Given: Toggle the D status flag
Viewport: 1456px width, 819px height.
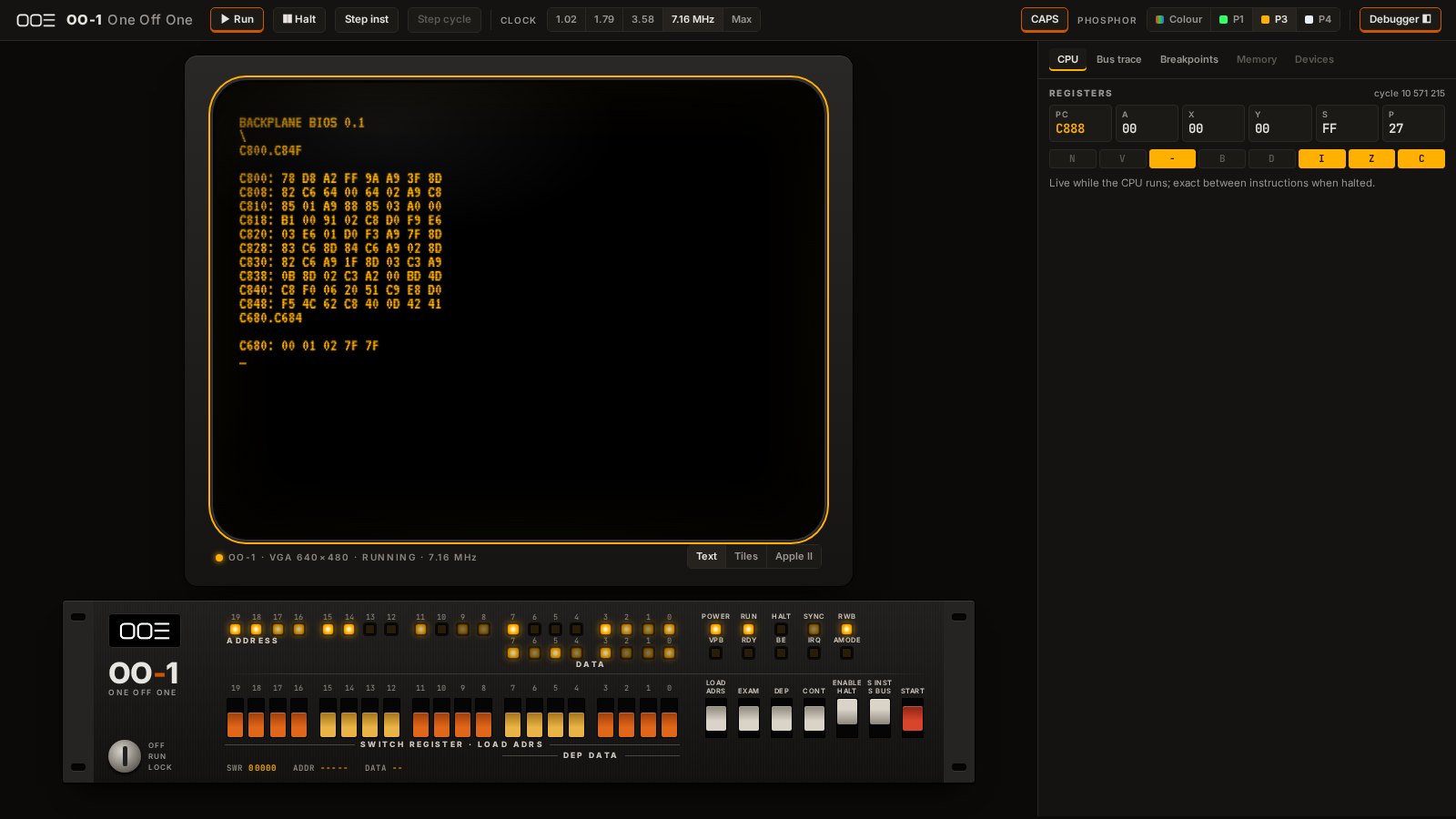Looking at the screenshot, I should (x=1271, y=158).
